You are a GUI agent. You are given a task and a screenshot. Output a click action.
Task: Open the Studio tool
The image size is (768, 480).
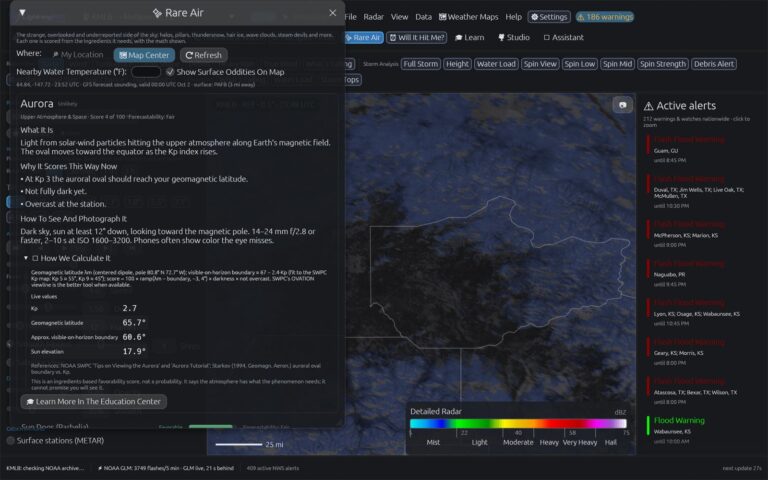click(x=514, y=37)
